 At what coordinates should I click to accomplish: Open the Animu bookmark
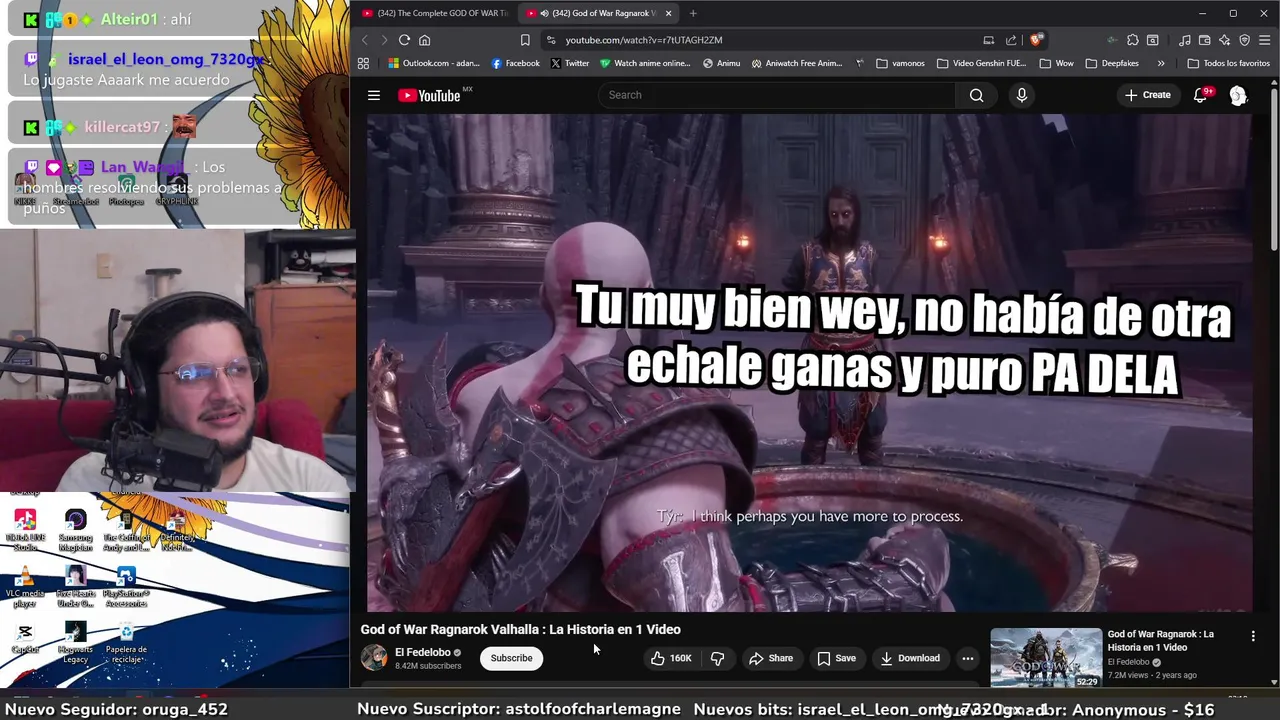pos(721,63)
